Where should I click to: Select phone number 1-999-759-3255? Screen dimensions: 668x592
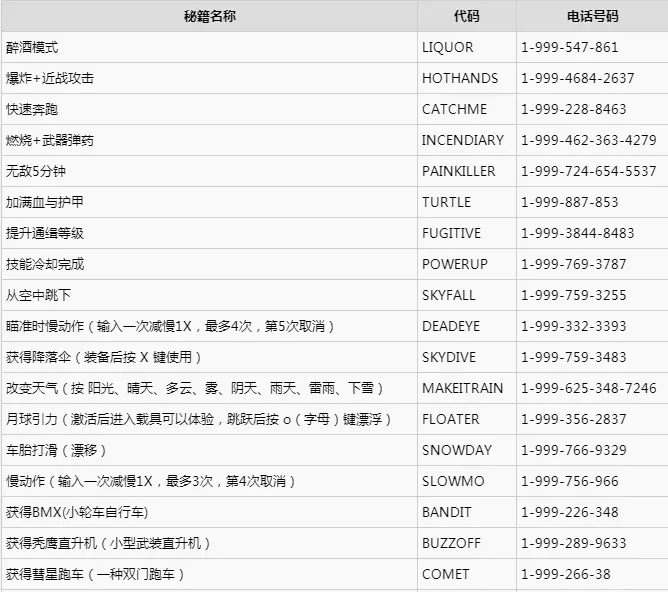[573, 296]
